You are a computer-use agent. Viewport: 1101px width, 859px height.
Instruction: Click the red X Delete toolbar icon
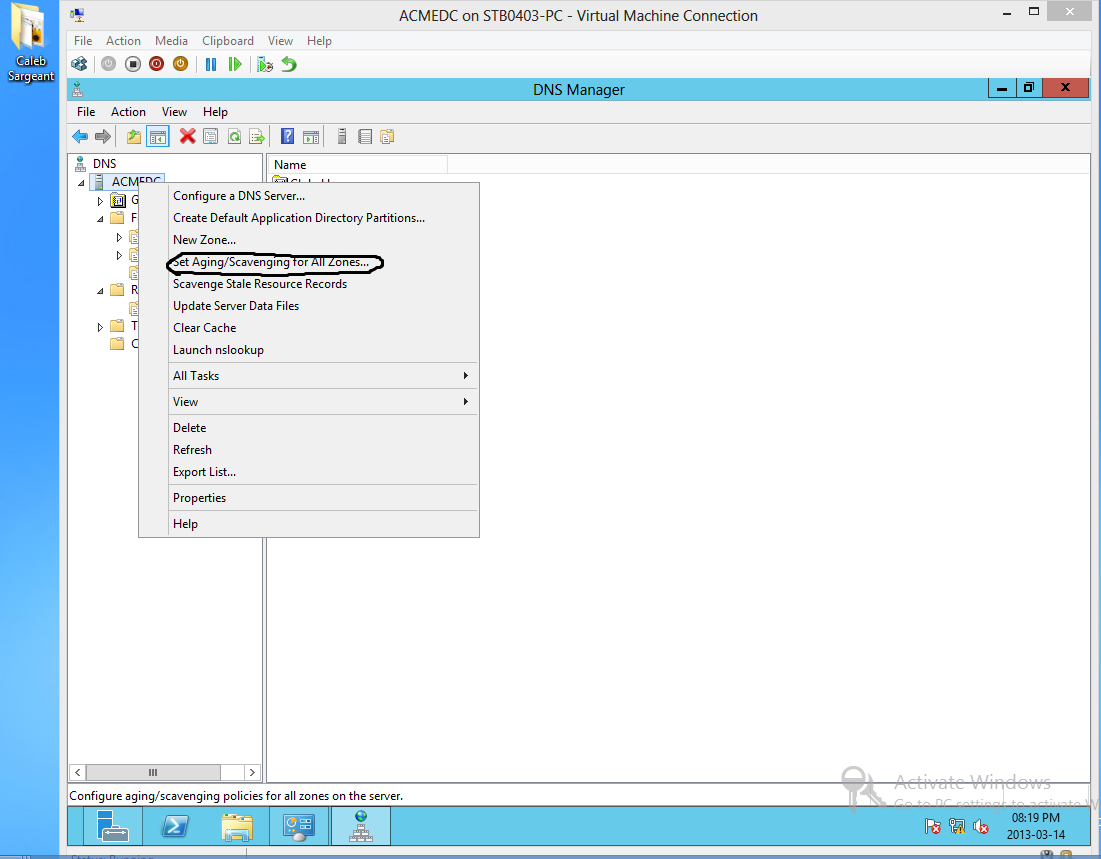[187, 136]
